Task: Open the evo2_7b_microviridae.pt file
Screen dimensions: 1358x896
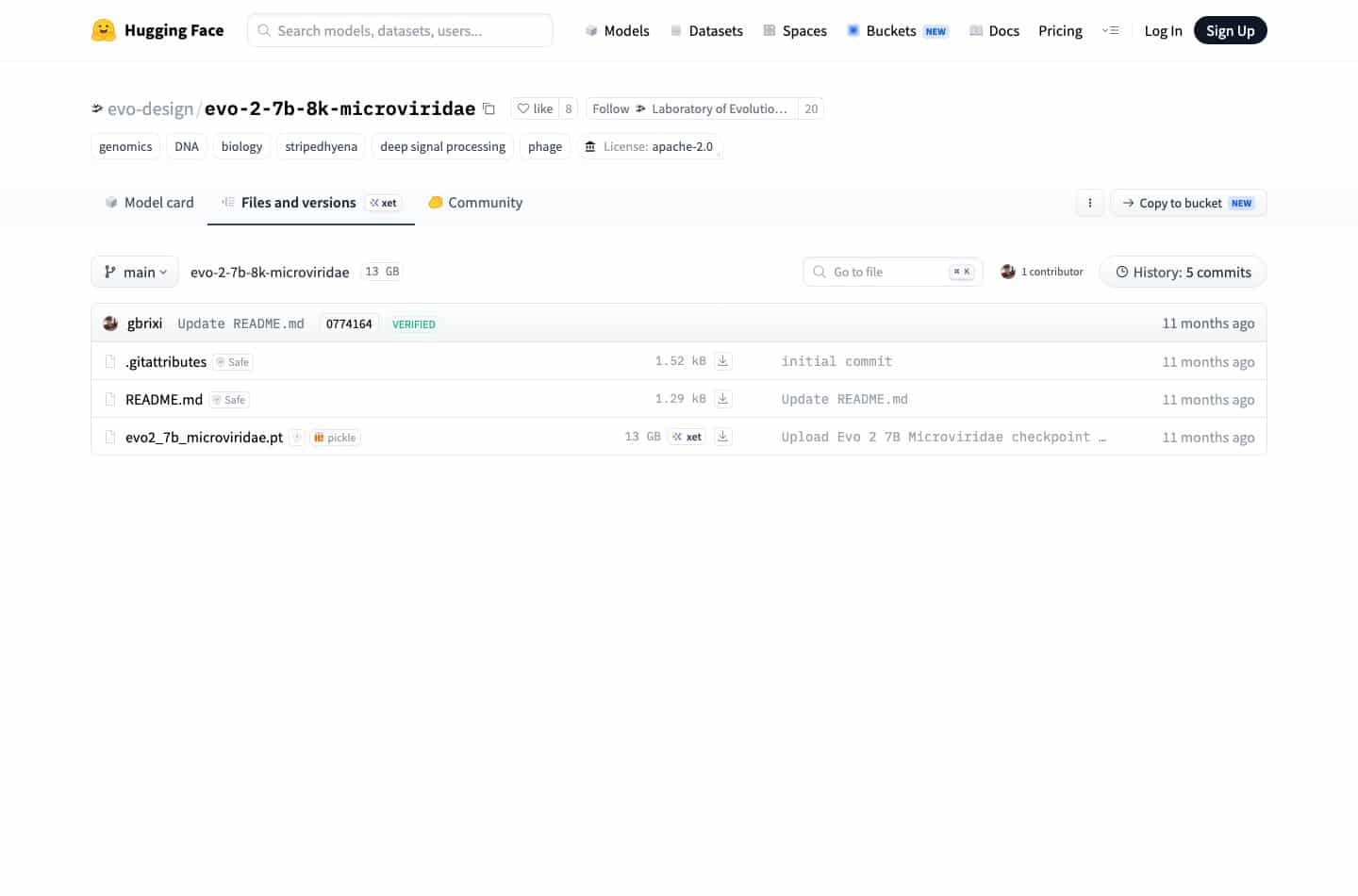Action: [x=204, y=437]
